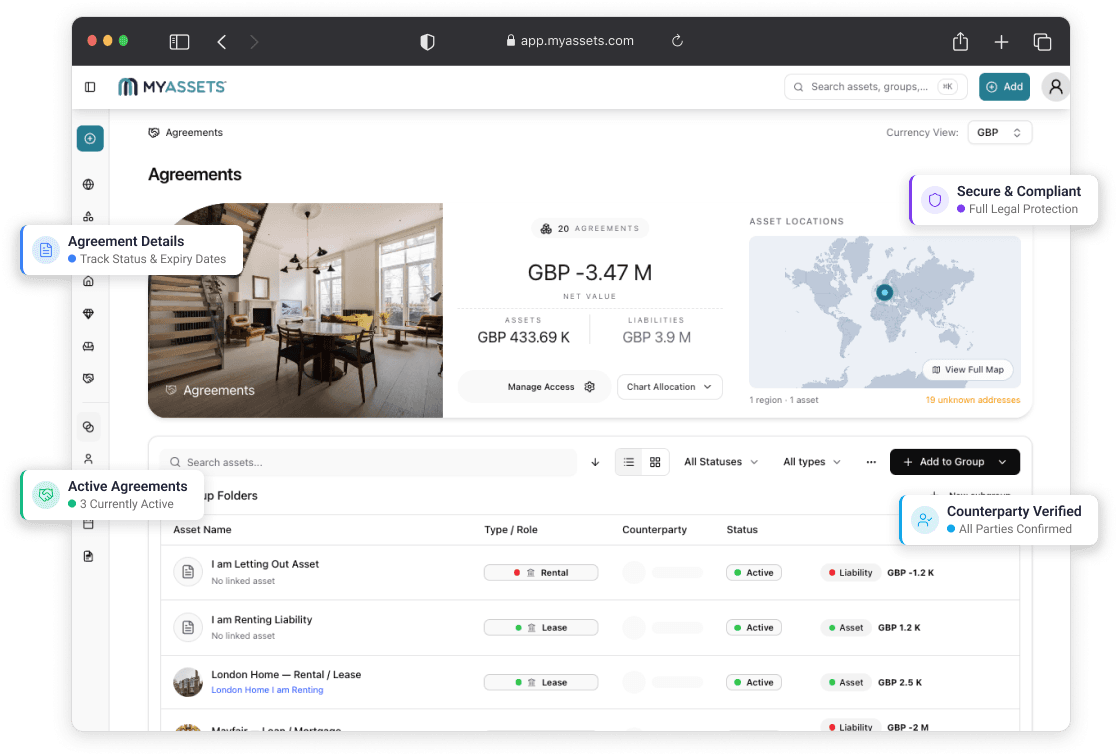1118x756 pixels.
Task: Click the browser reload page icon
Action: click(x=677, y=41)
